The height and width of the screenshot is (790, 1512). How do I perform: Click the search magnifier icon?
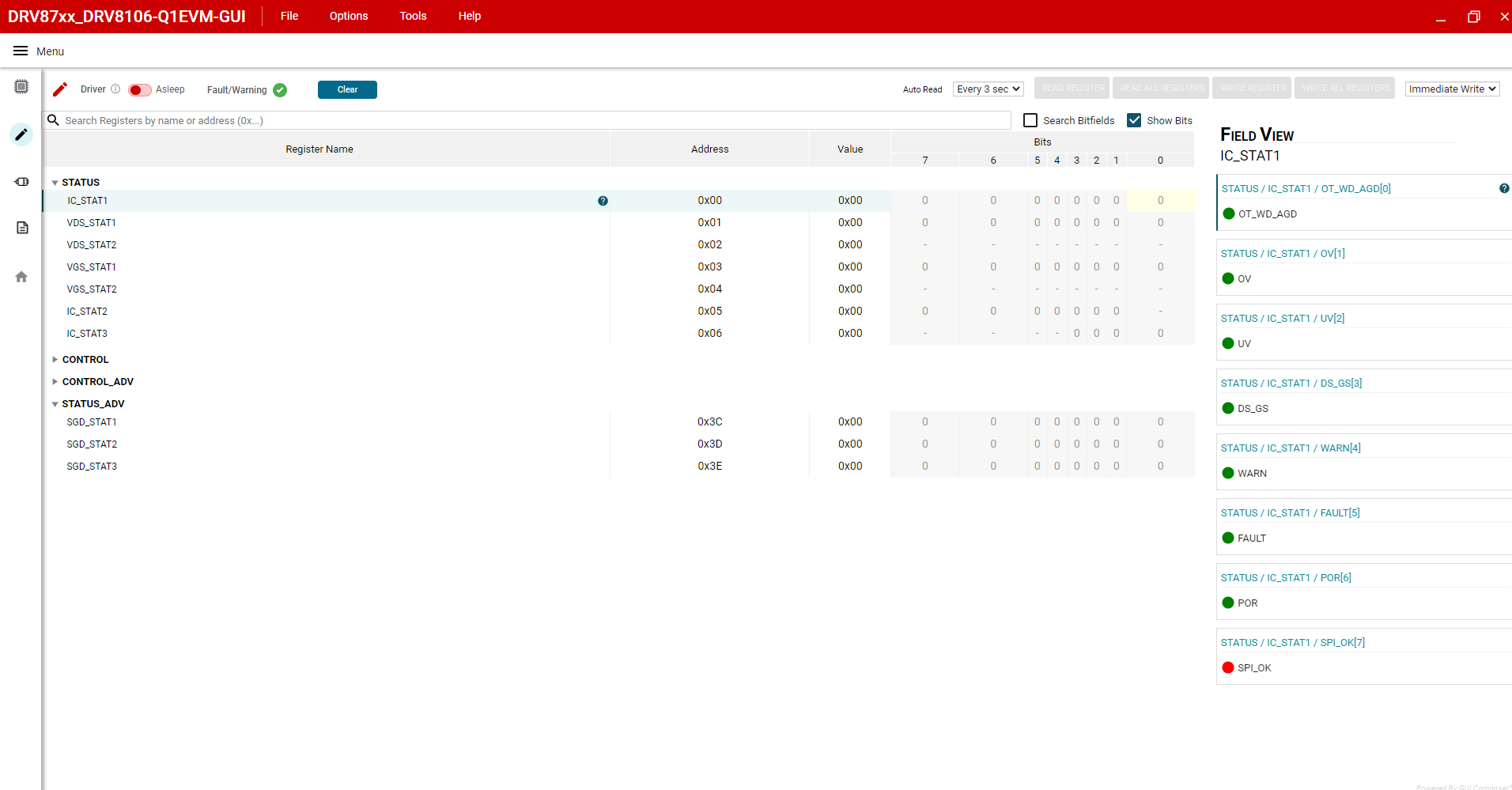54,120
